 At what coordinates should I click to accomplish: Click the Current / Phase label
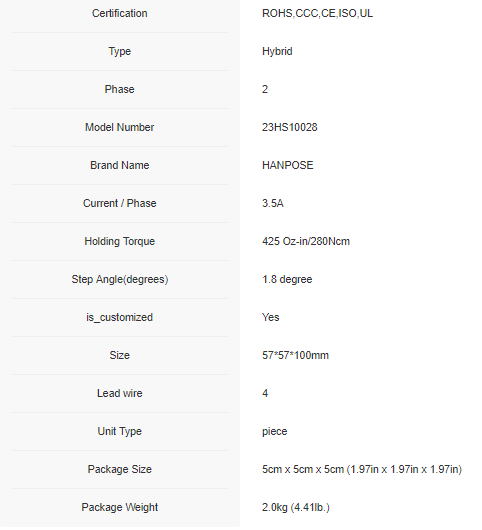(x=120, y=203)
